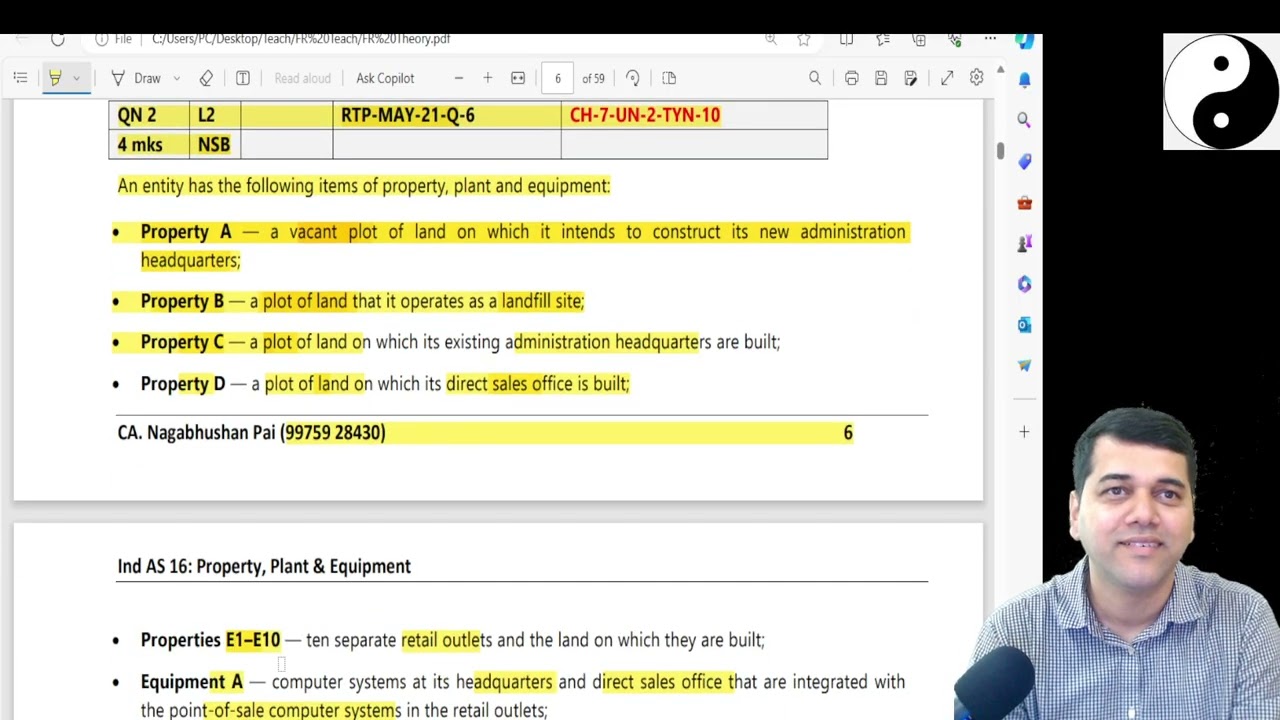Image resolution: width=1280 pixels, height=720 pixels.
Task: Select the Erase tool
Action: click(x=206, y=78)
